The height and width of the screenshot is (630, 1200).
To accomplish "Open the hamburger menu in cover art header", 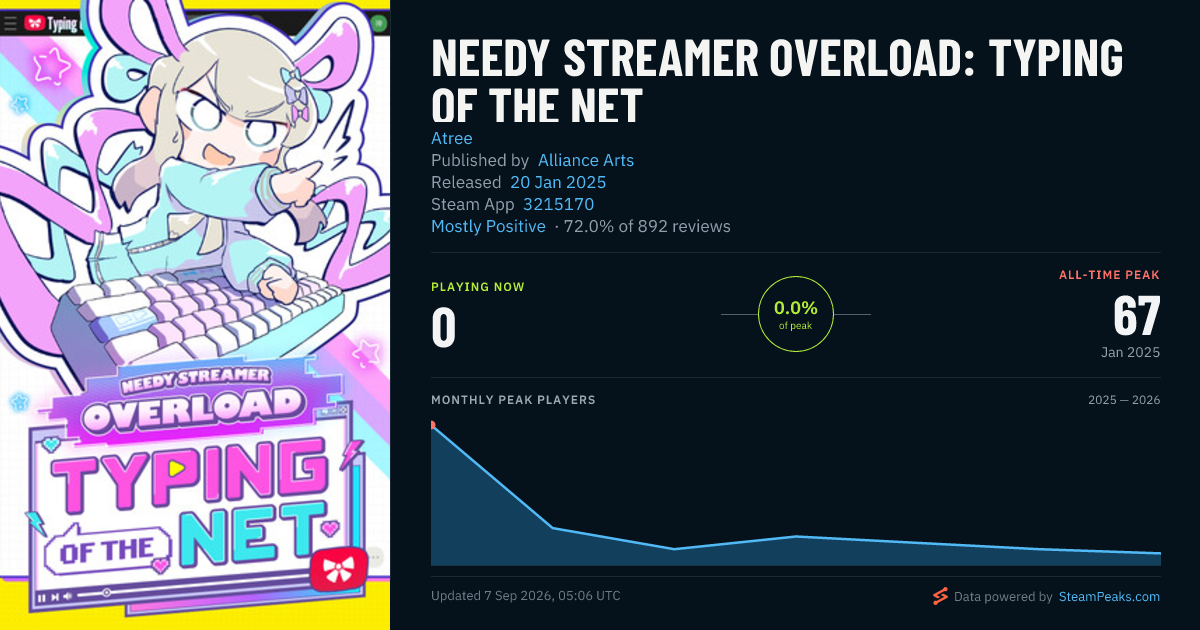I will point(11,22).
